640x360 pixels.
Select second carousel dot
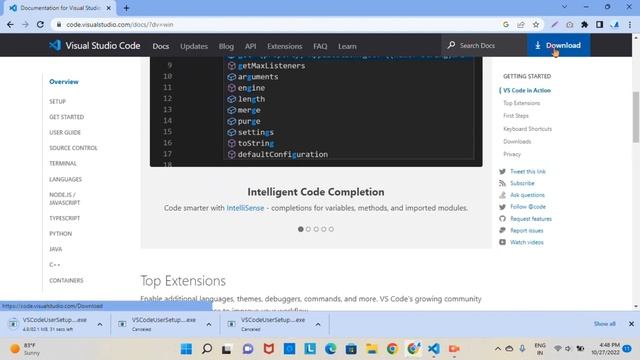[x=308, y=229]
